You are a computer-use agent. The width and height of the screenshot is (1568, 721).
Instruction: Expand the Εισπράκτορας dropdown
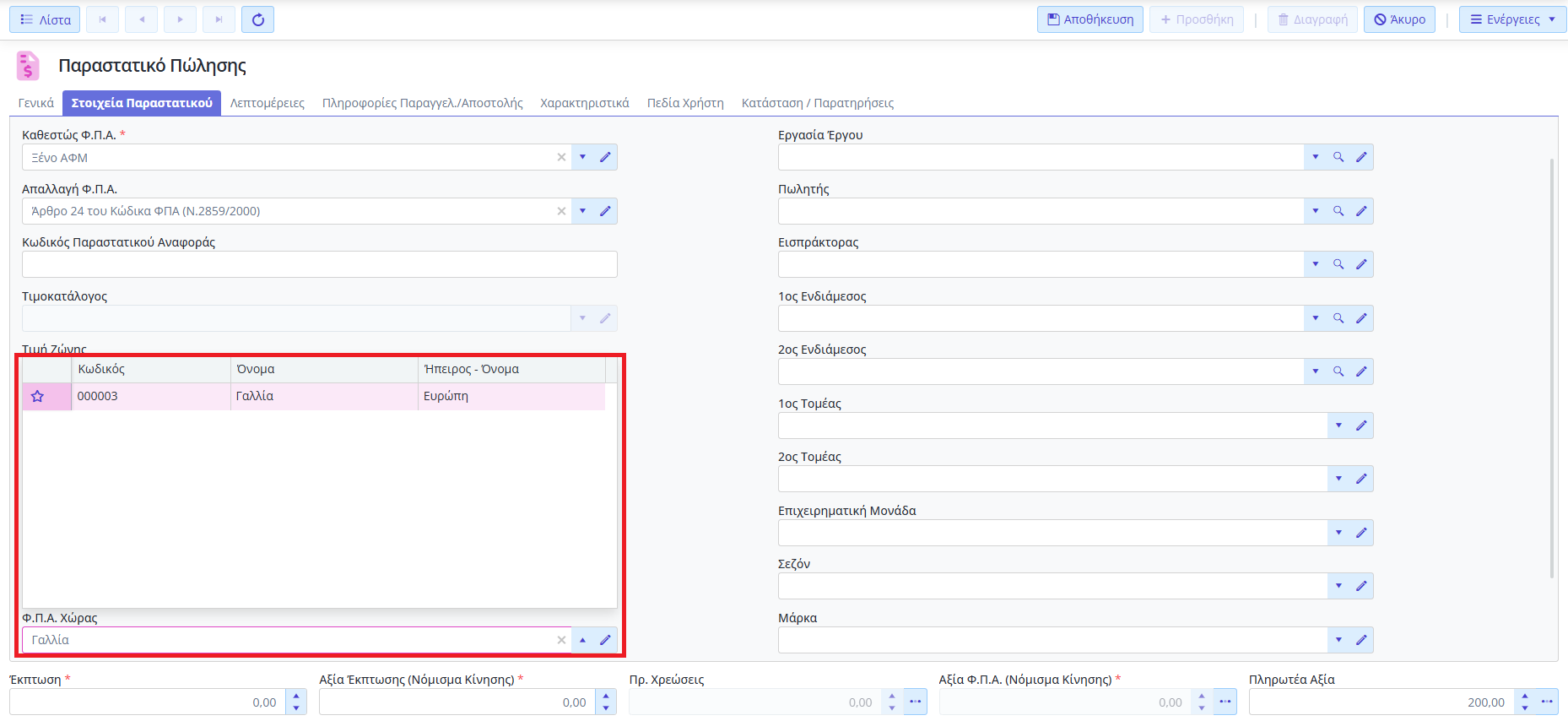pyautogui.click(x=1315, y=264)
